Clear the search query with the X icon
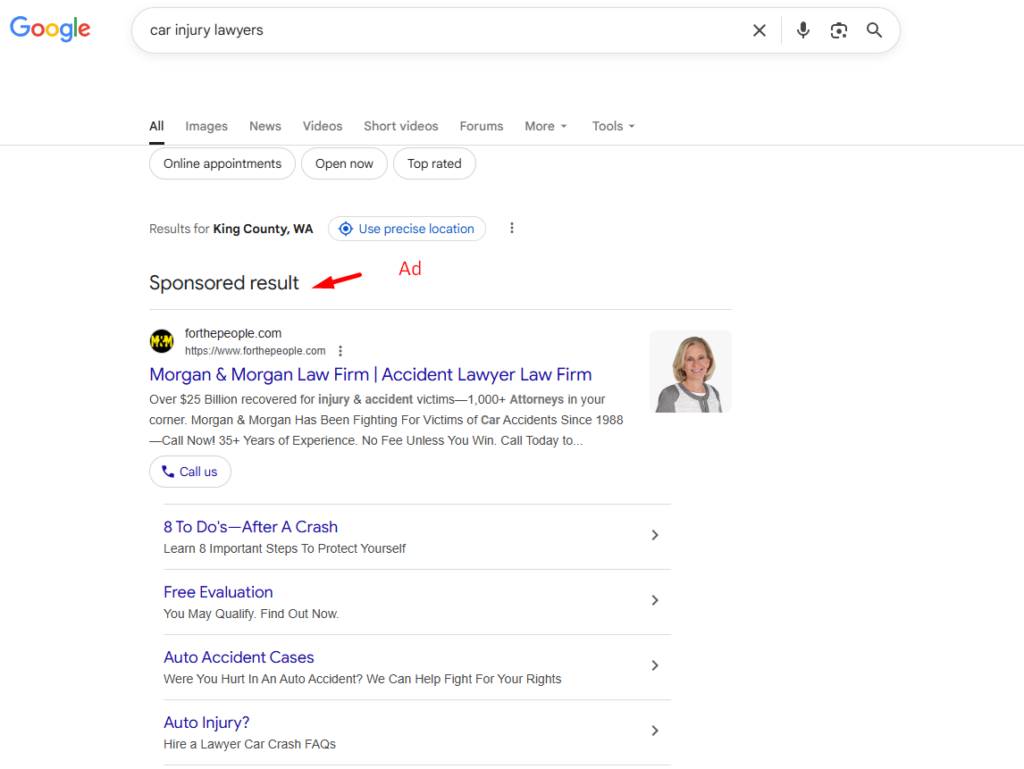Viewport: 1024px width, 769px height. coord(759,30)
